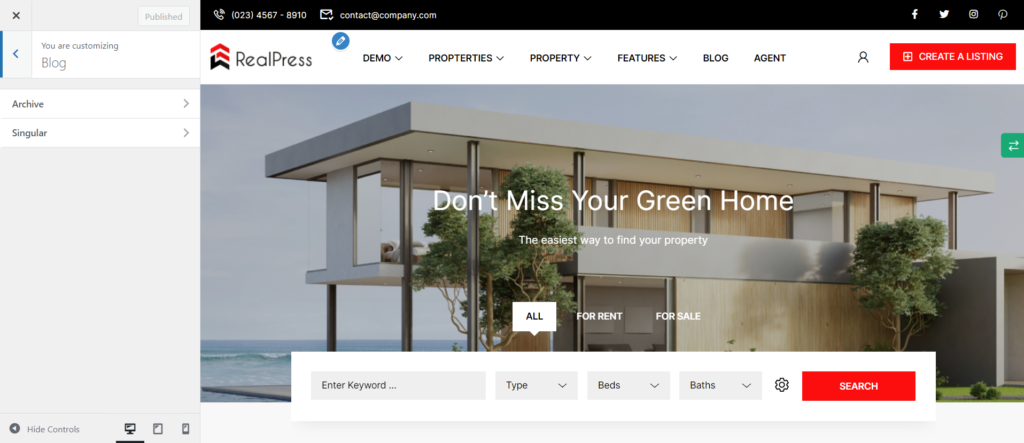Open the Beds dropdown
This screenshot has height=443, width=1024.
(x=629, y=386)
